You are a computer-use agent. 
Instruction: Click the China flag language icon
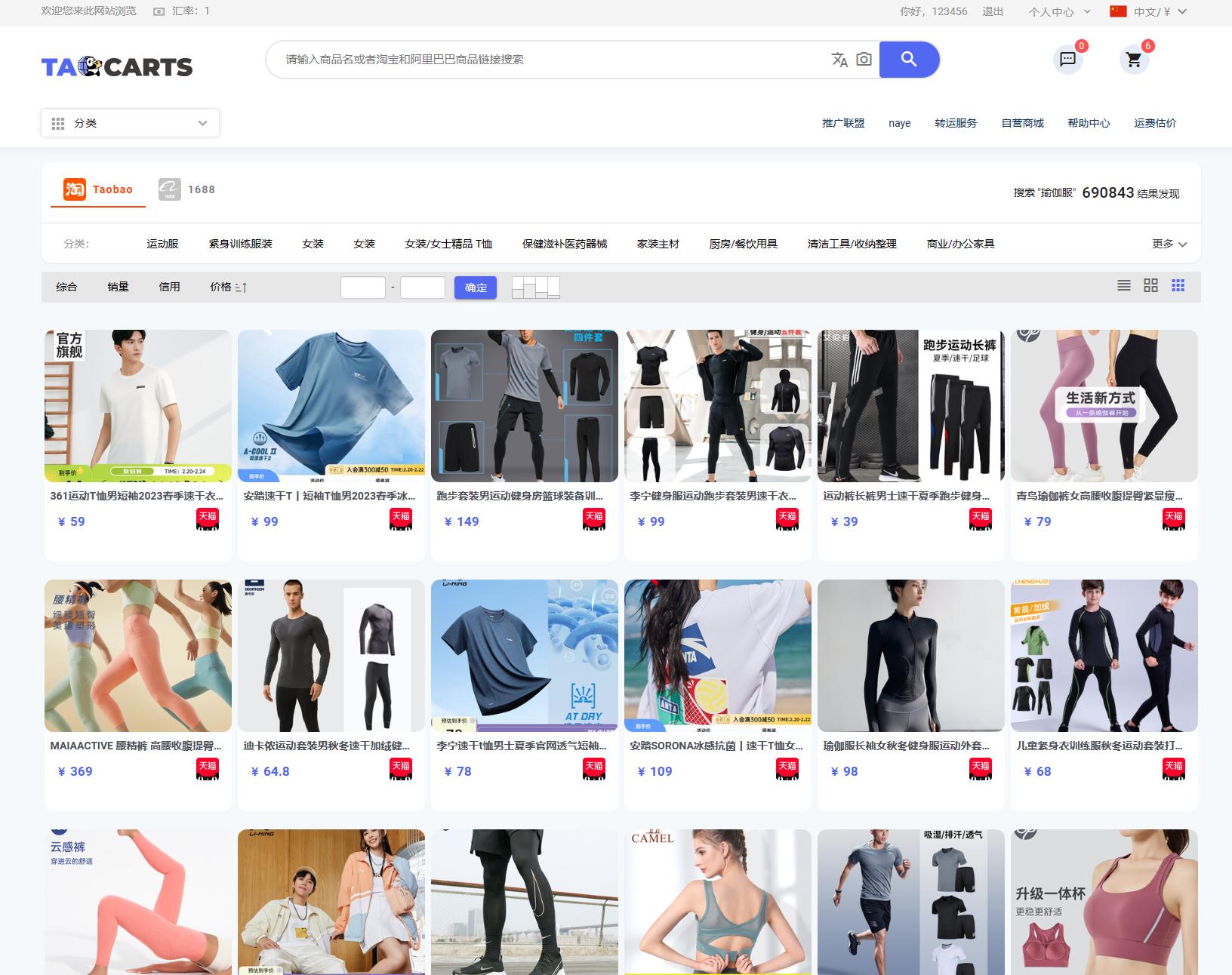coord(1118,11)
